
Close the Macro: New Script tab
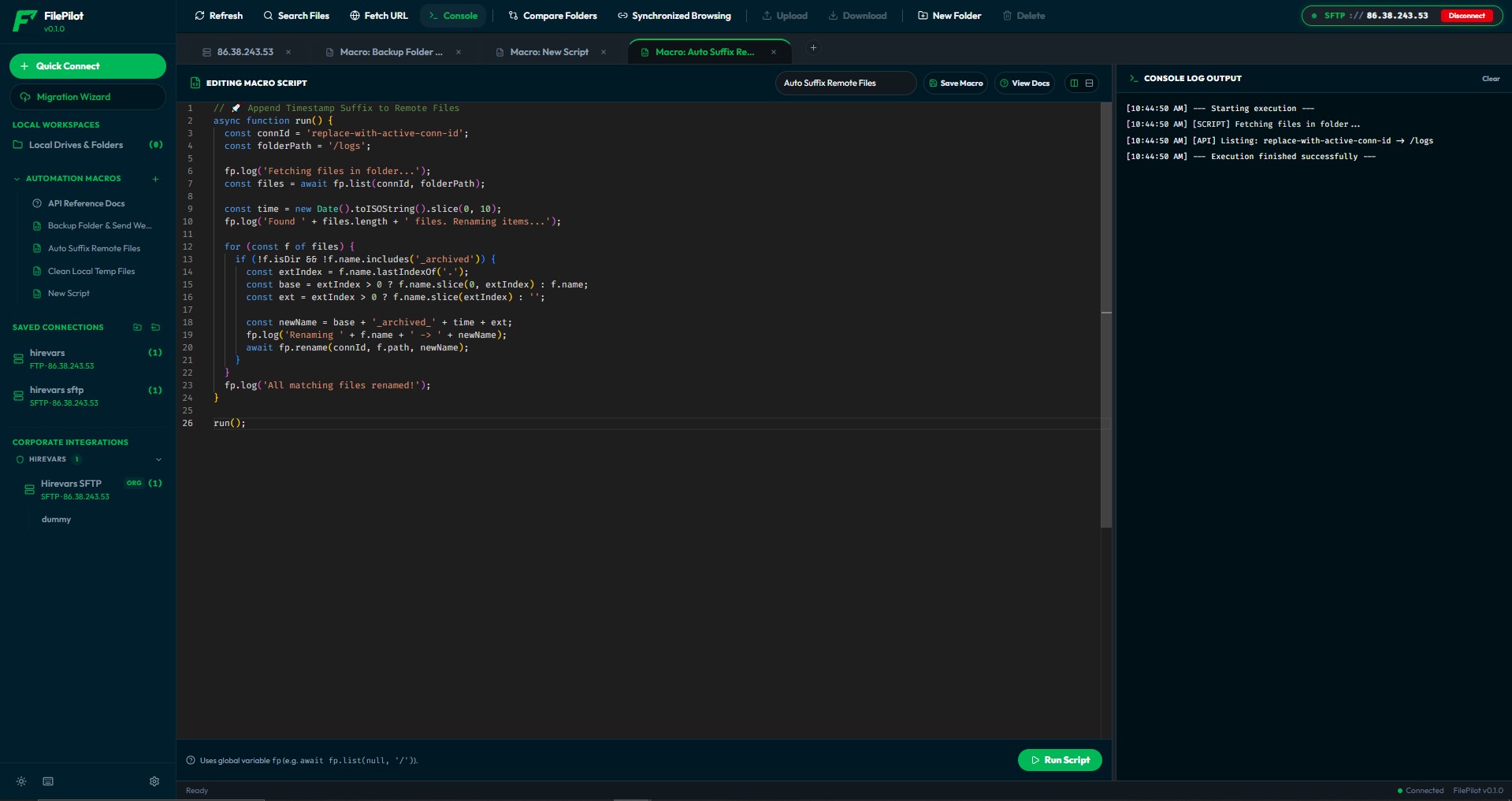(x=604, y=52)
